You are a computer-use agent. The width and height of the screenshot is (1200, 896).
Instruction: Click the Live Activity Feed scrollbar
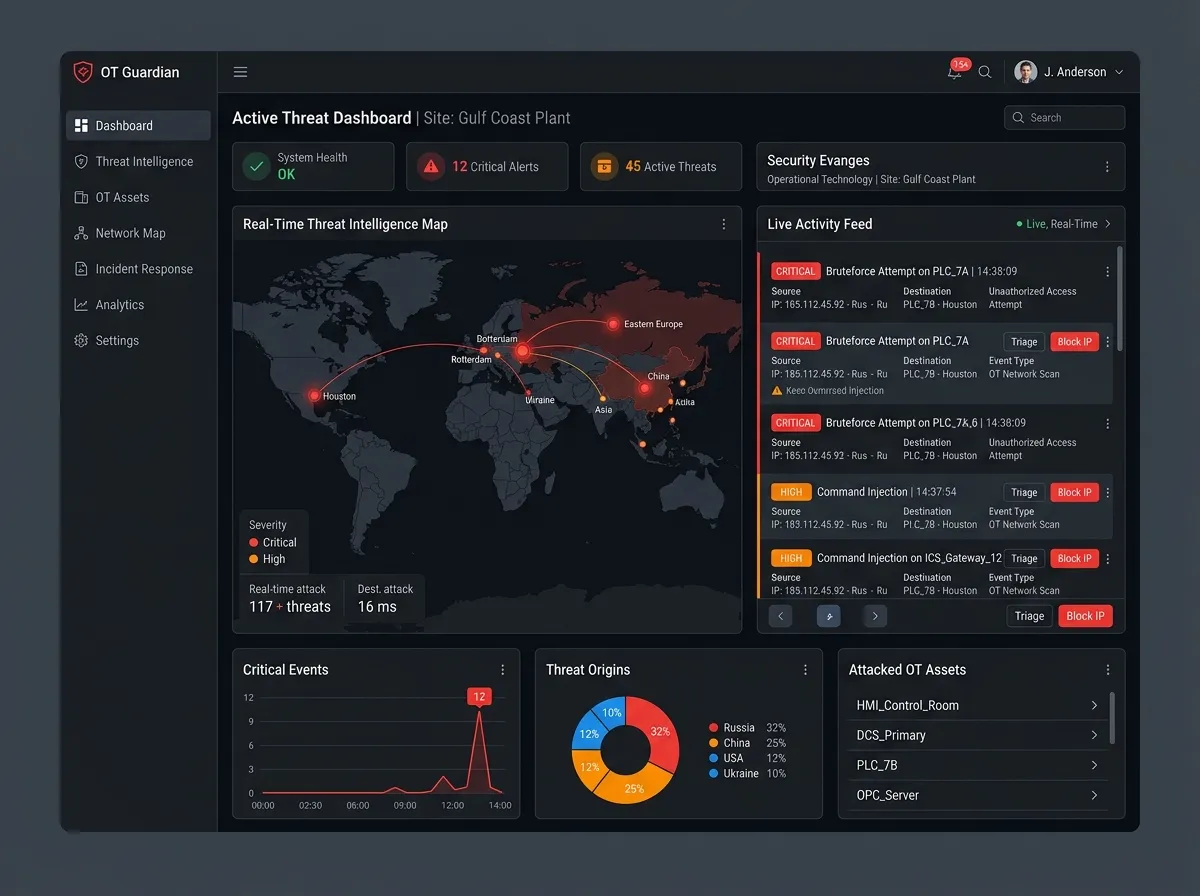(x=1119, y=298)
